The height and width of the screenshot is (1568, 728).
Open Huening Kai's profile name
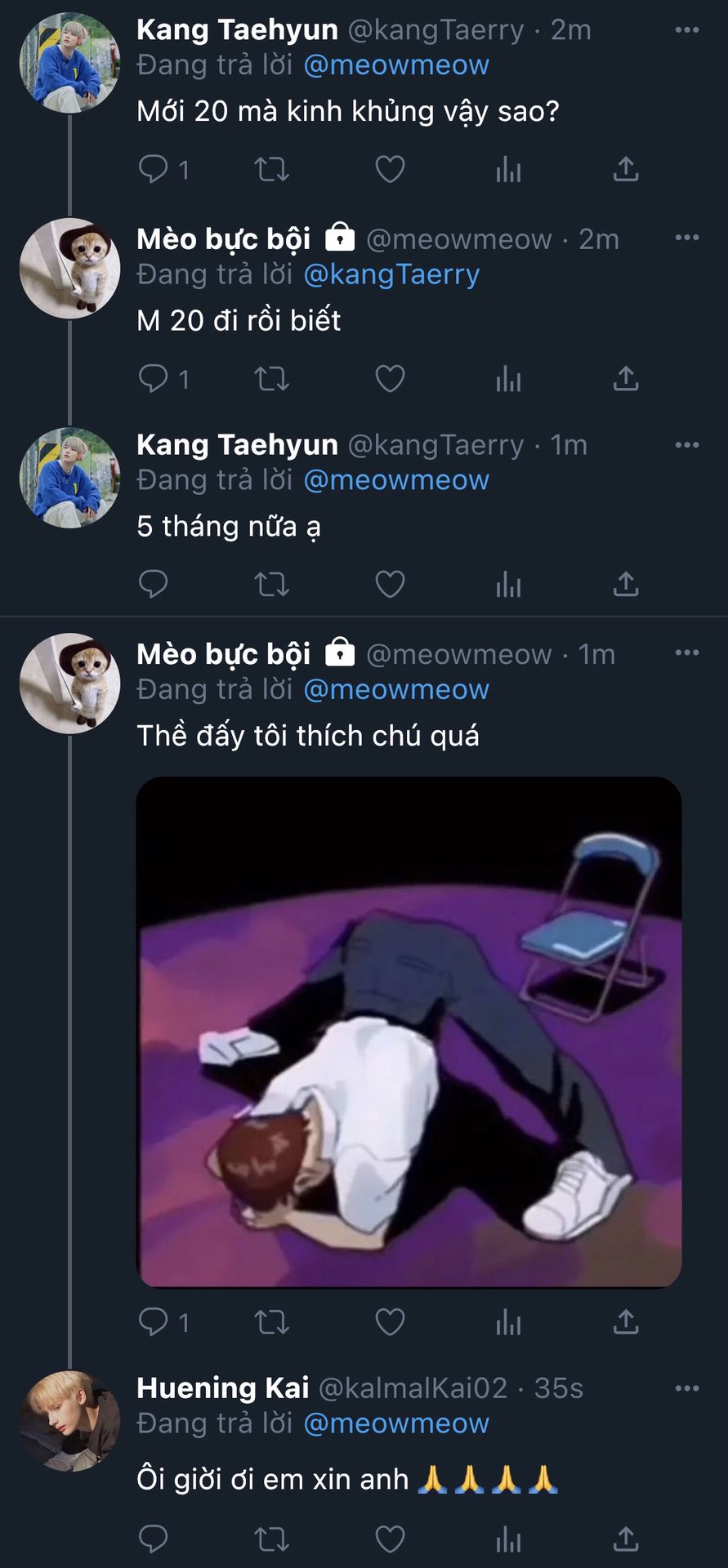click(x=223, y=1388)
